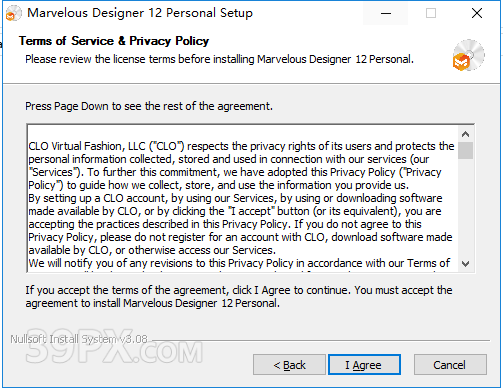Click the I Agree button
503x390 pixels.
coord(364,365)
